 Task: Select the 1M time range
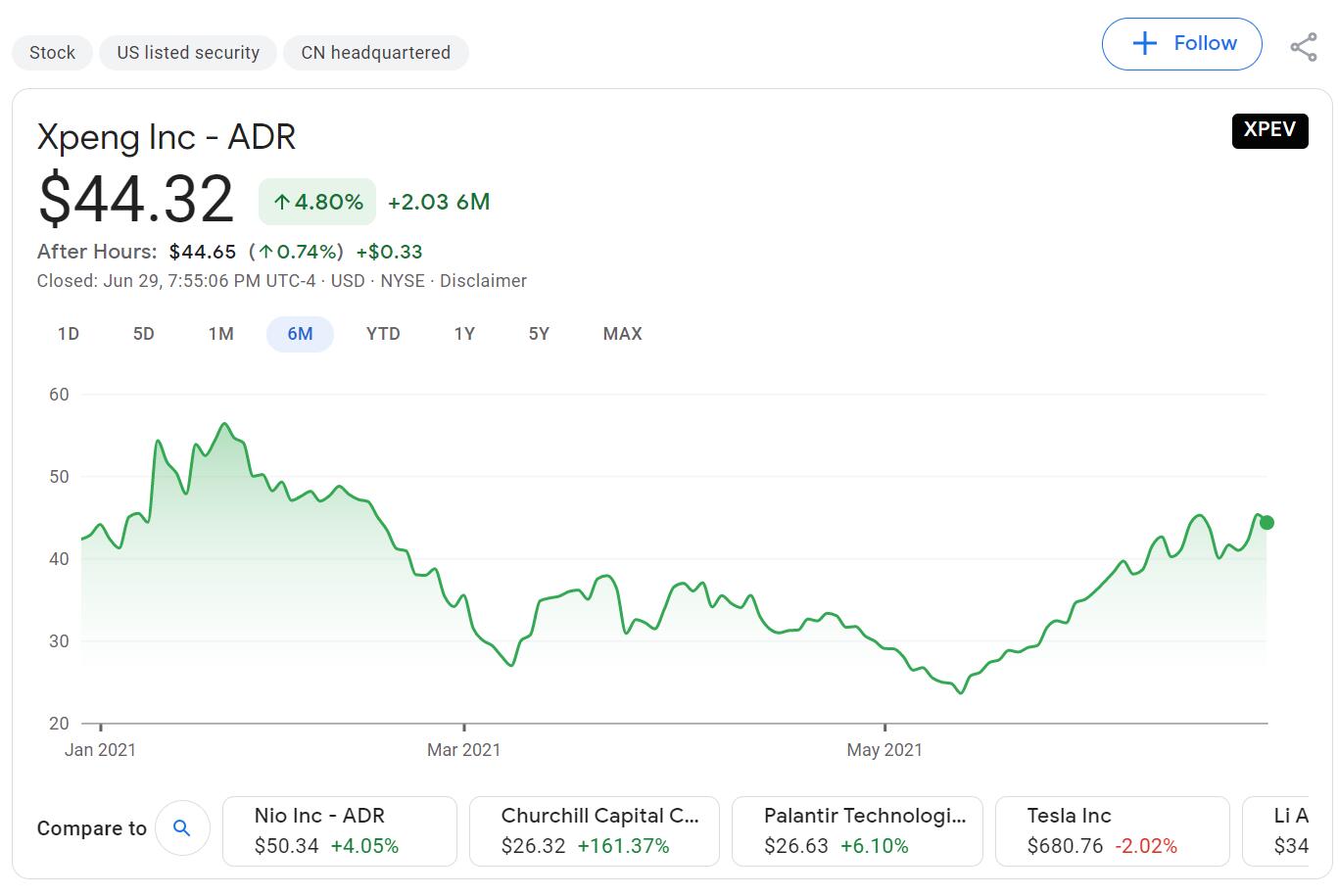(x=220, y=333)
